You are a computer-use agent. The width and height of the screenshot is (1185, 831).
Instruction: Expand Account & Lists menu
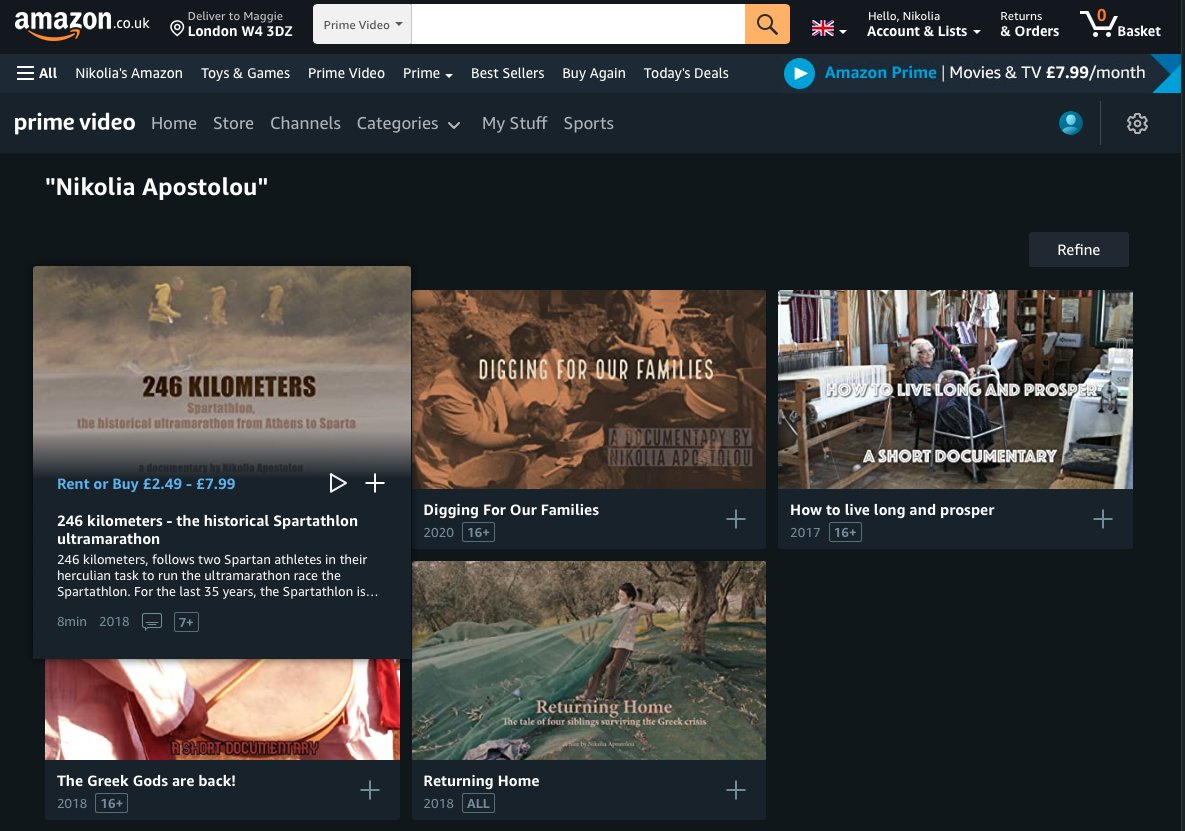pos(924,24)
